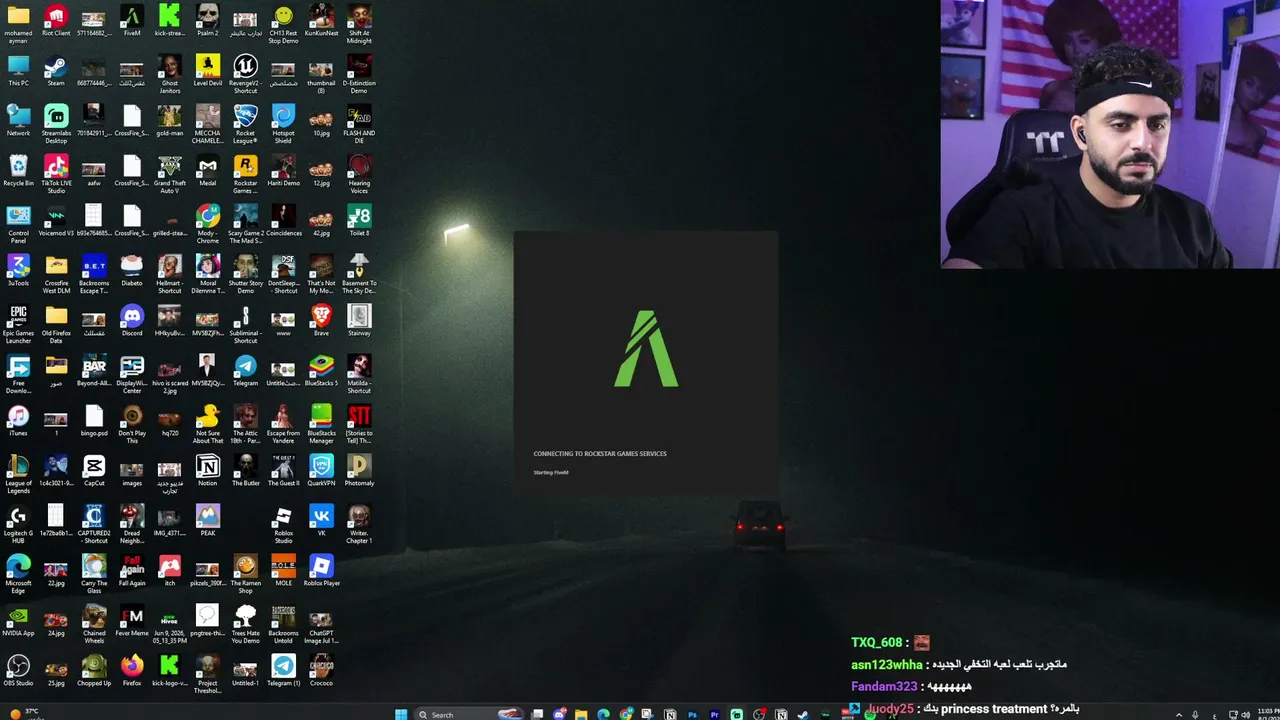
Task: Open the Photomaly desktop shortcut
Action: [x=359, y=471]
